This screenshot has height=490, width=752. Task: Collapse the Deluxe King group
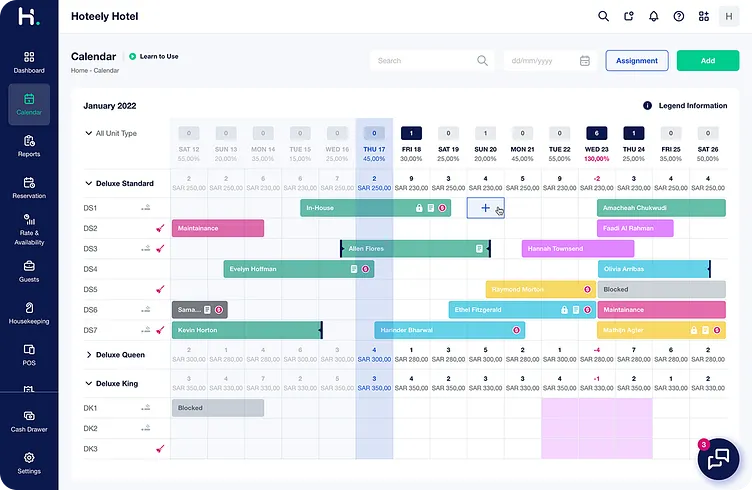pos(88,384)
